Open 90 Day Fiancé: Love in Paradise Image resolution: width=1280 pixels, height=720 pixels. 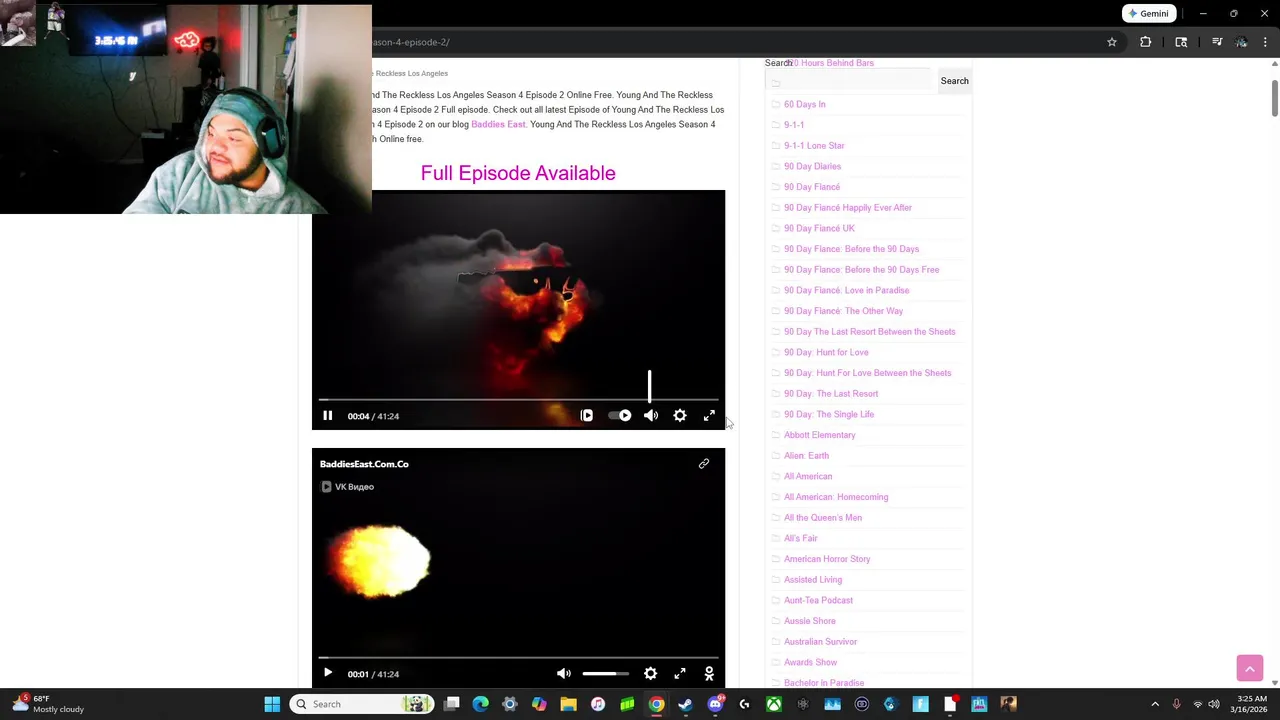846,290
